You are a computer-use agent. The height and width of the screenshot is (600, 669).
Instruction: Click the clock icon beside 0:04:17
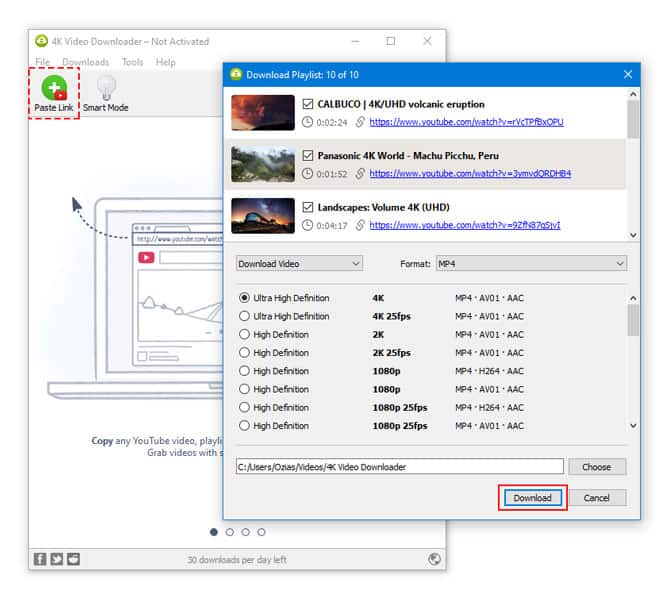(307, 225)
